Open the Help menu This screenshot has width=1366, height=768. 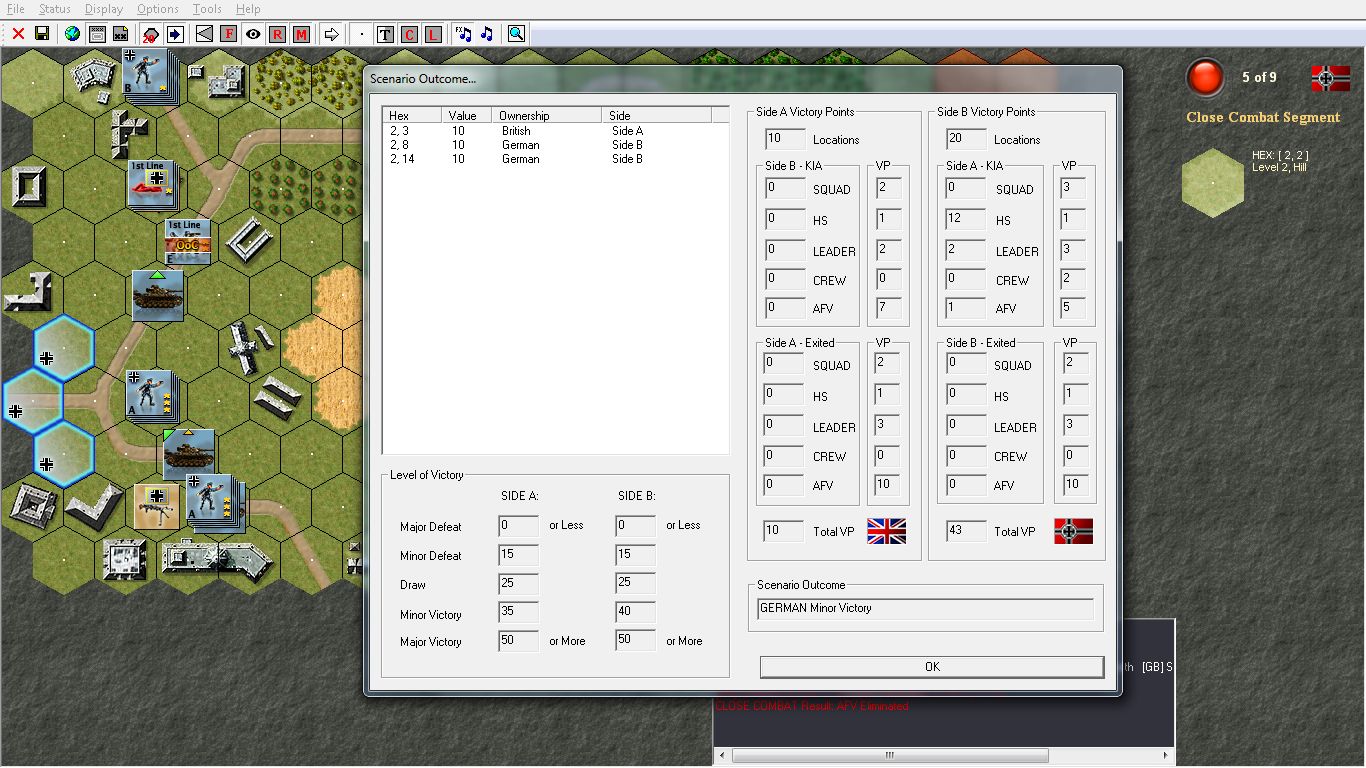[248, 9]
